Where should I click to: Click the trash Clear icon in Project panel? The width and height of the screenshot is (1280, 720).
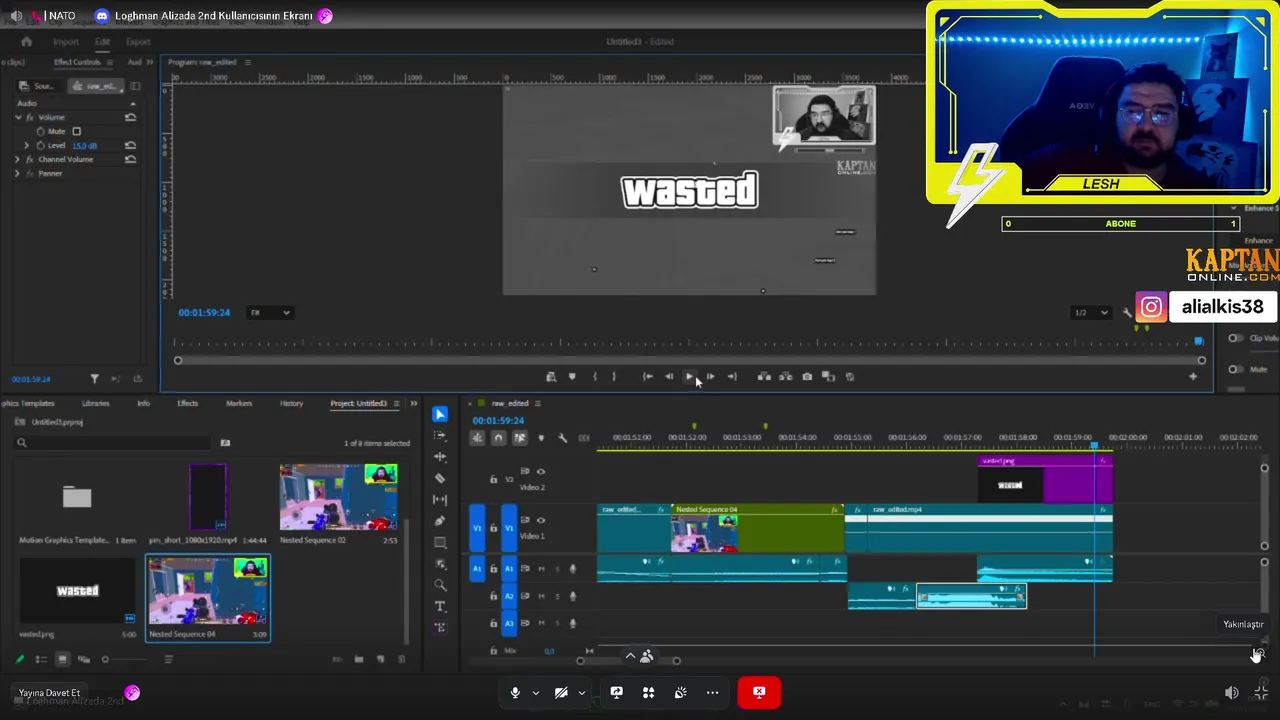[x=401, y=659]
